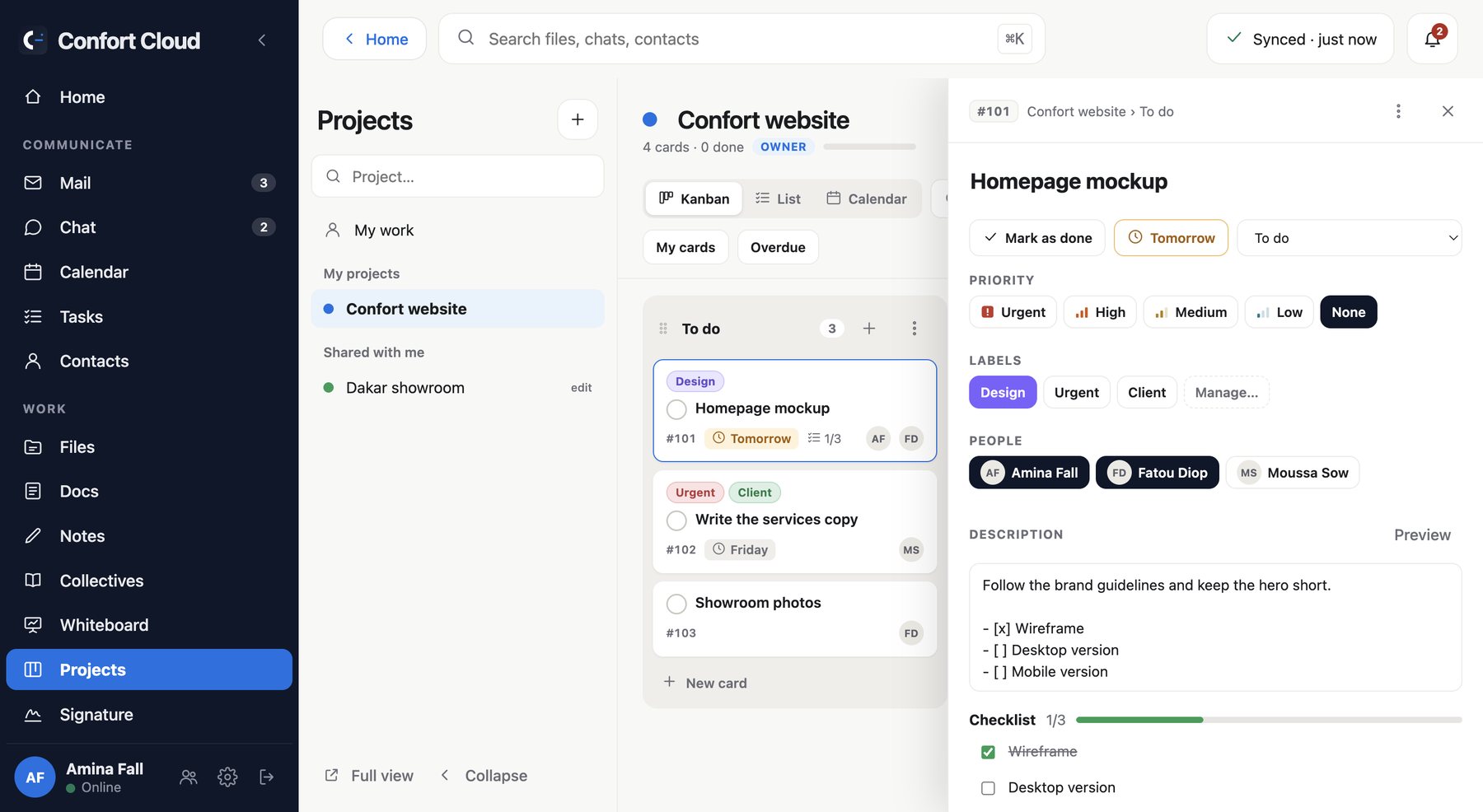The width and height of the screenshot is (1483, 812).
Task: Filter by Overdue cards
Action: (x=778, y=247)
